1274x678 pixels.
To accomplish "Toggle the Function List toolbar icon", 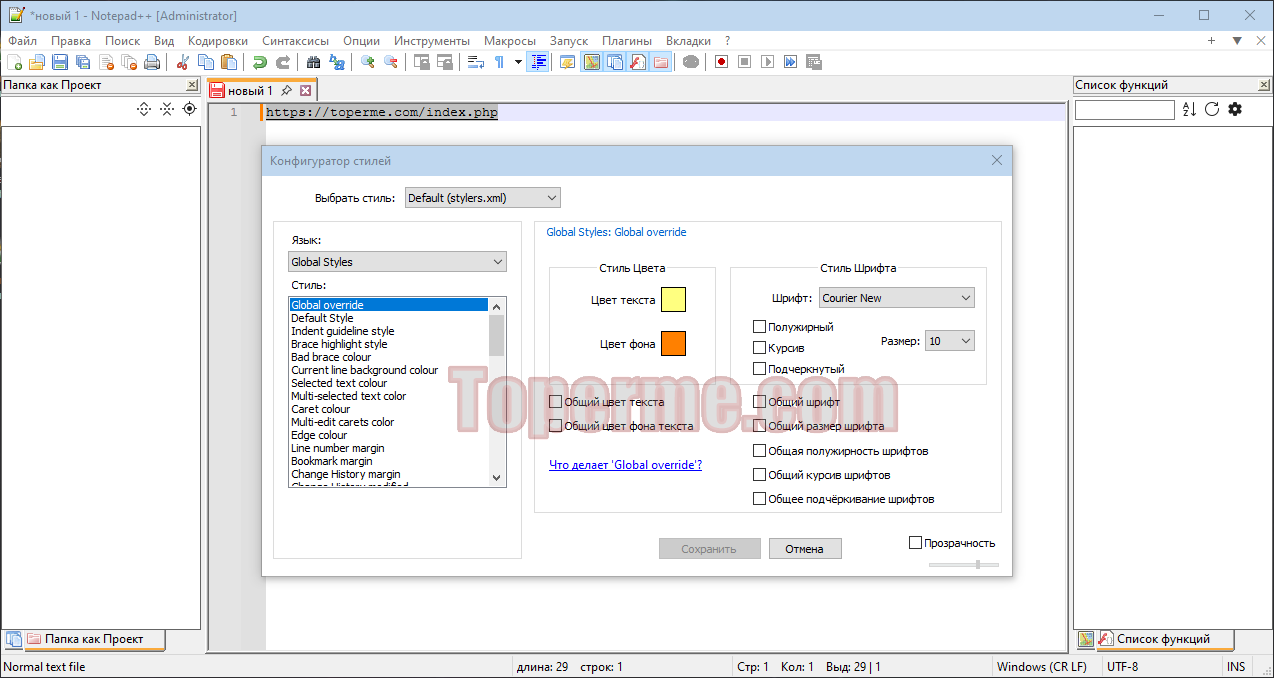I will click(638, 62).
